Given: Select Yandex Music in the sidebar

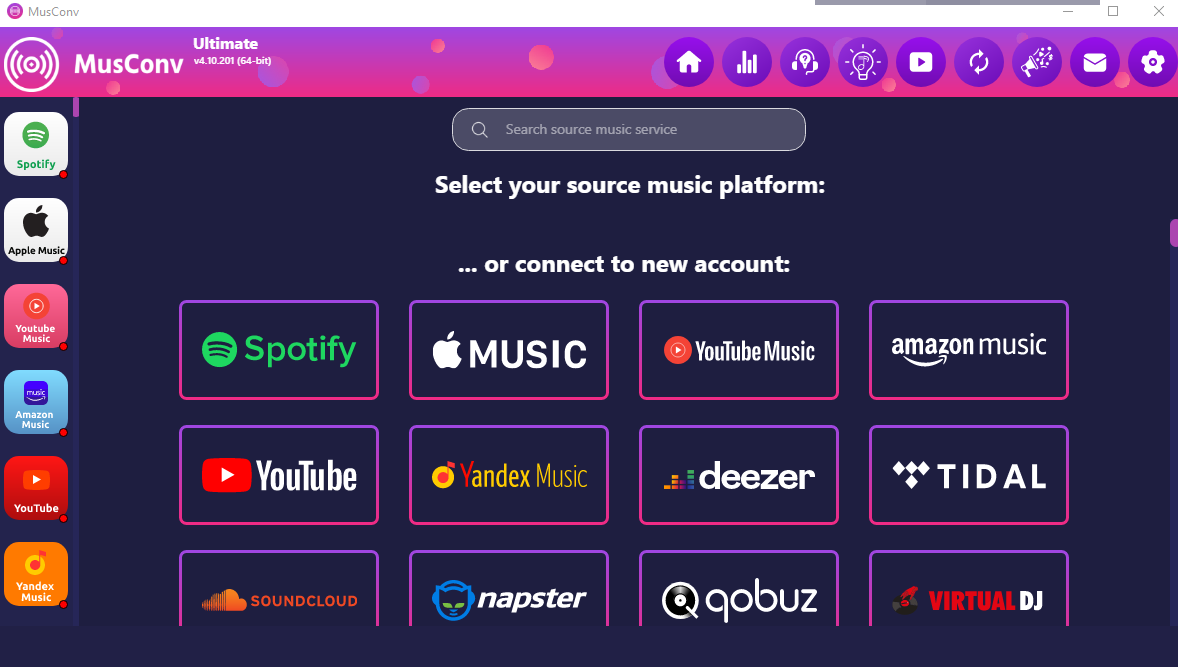Looking at the screenshot, I should coord(36,574).
